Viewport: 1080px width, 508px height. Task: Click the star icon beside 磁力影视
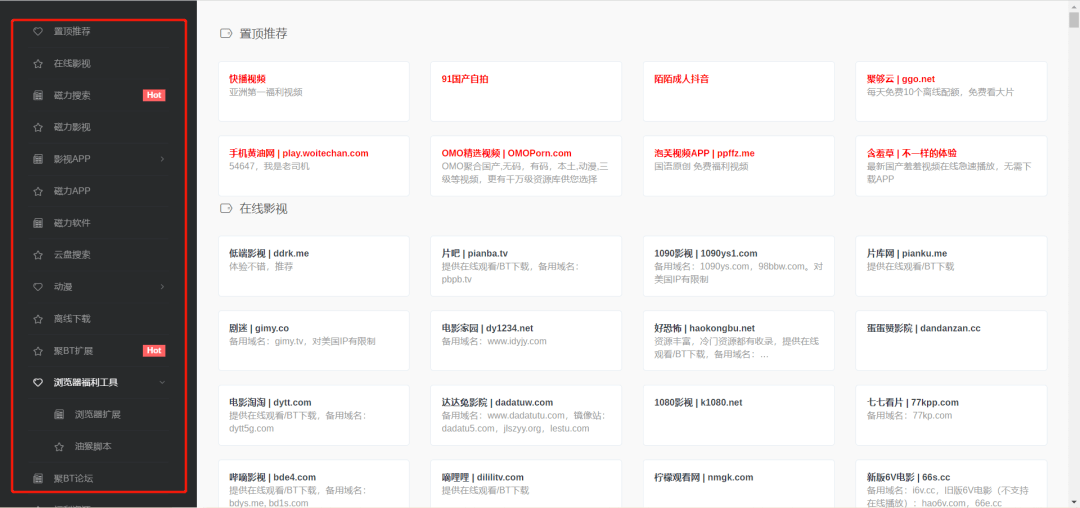click(39, 127)
